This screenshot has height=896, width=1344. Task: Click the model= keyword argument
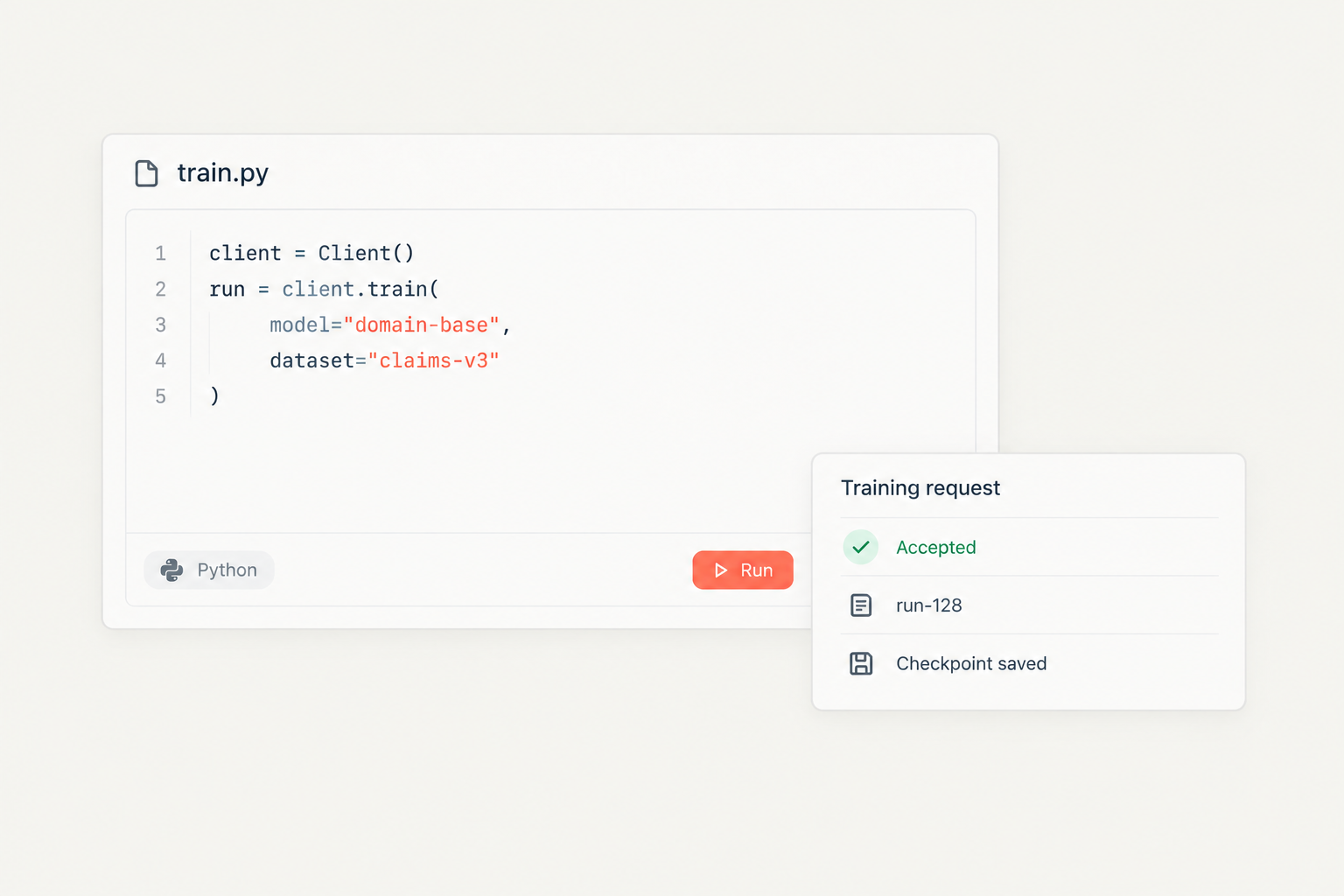click(x=305, y=325)
